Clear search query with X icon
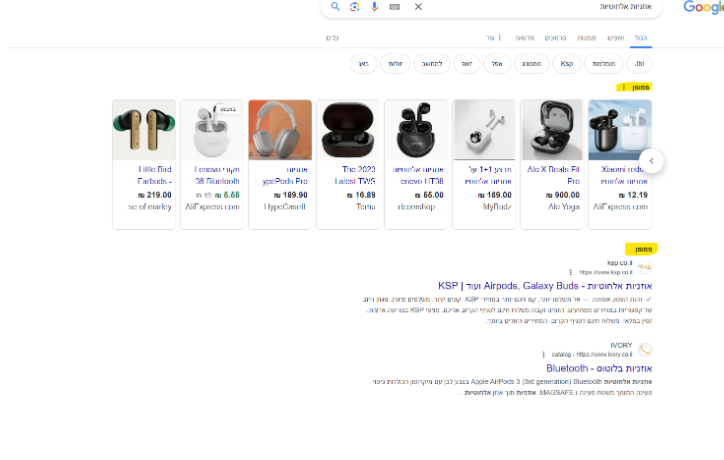 point(418,6)
